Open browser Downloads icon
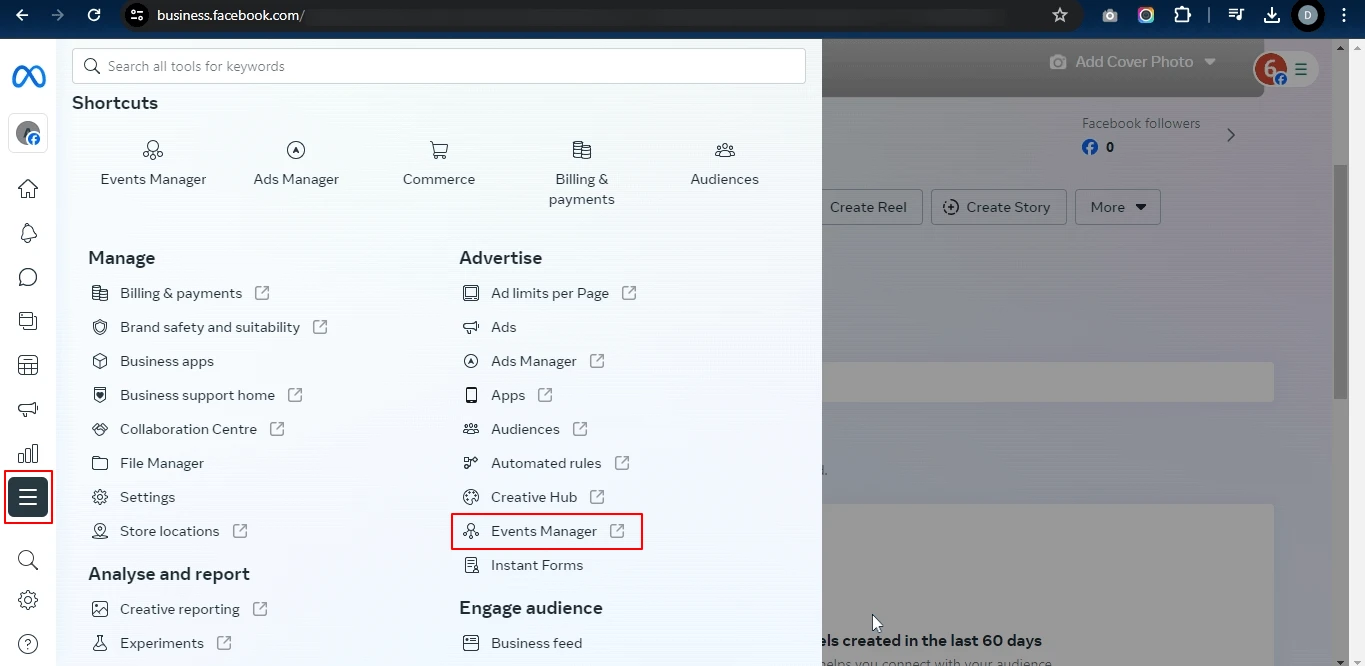Image resolution: width=1365 pixels, height=666 pixels. click(x=1272, y=15)
